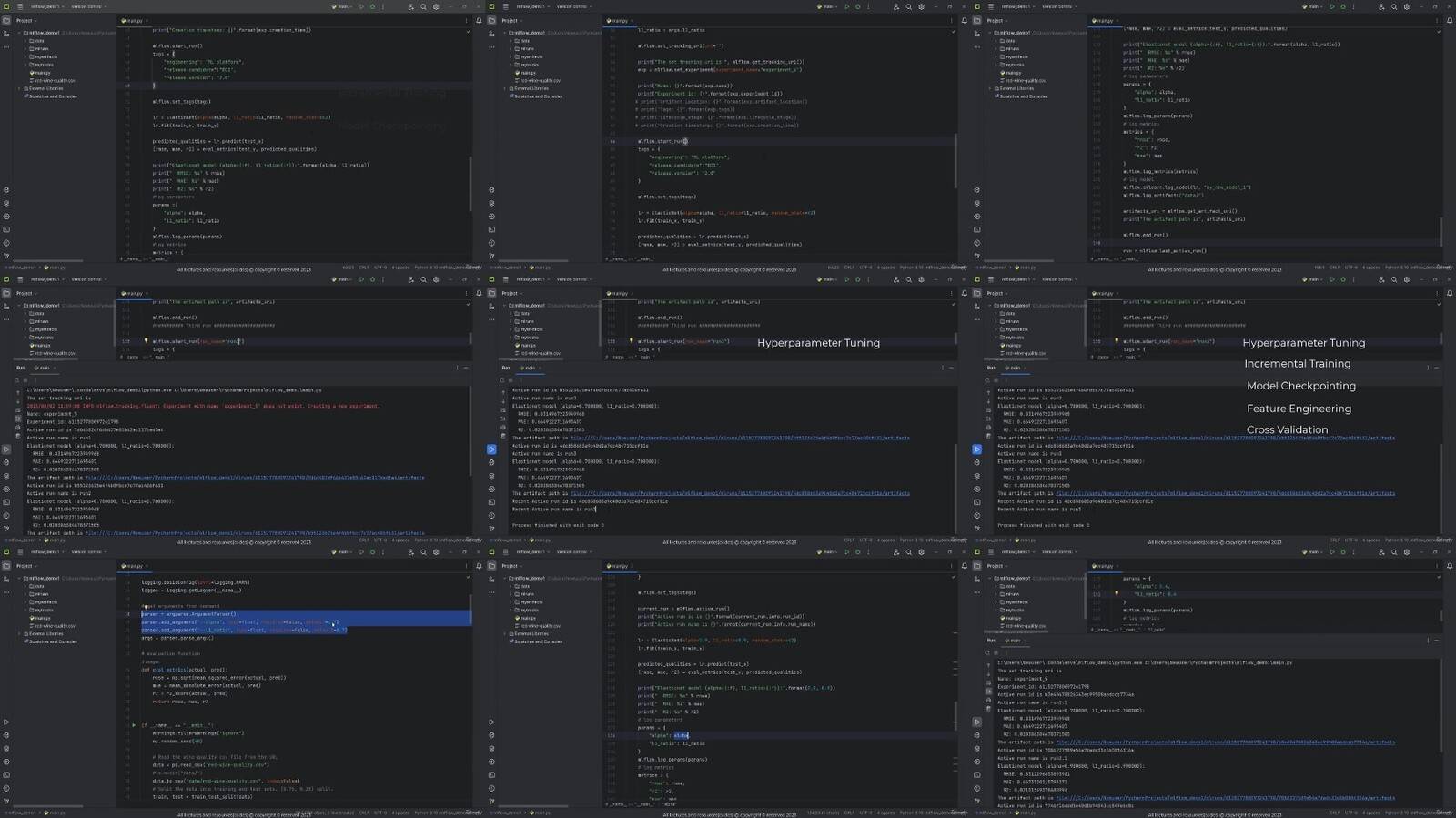Open the main run configuration dropdown in the bottom-middle window
This screenshot has width=1456, height=818.
click(830, 552)
